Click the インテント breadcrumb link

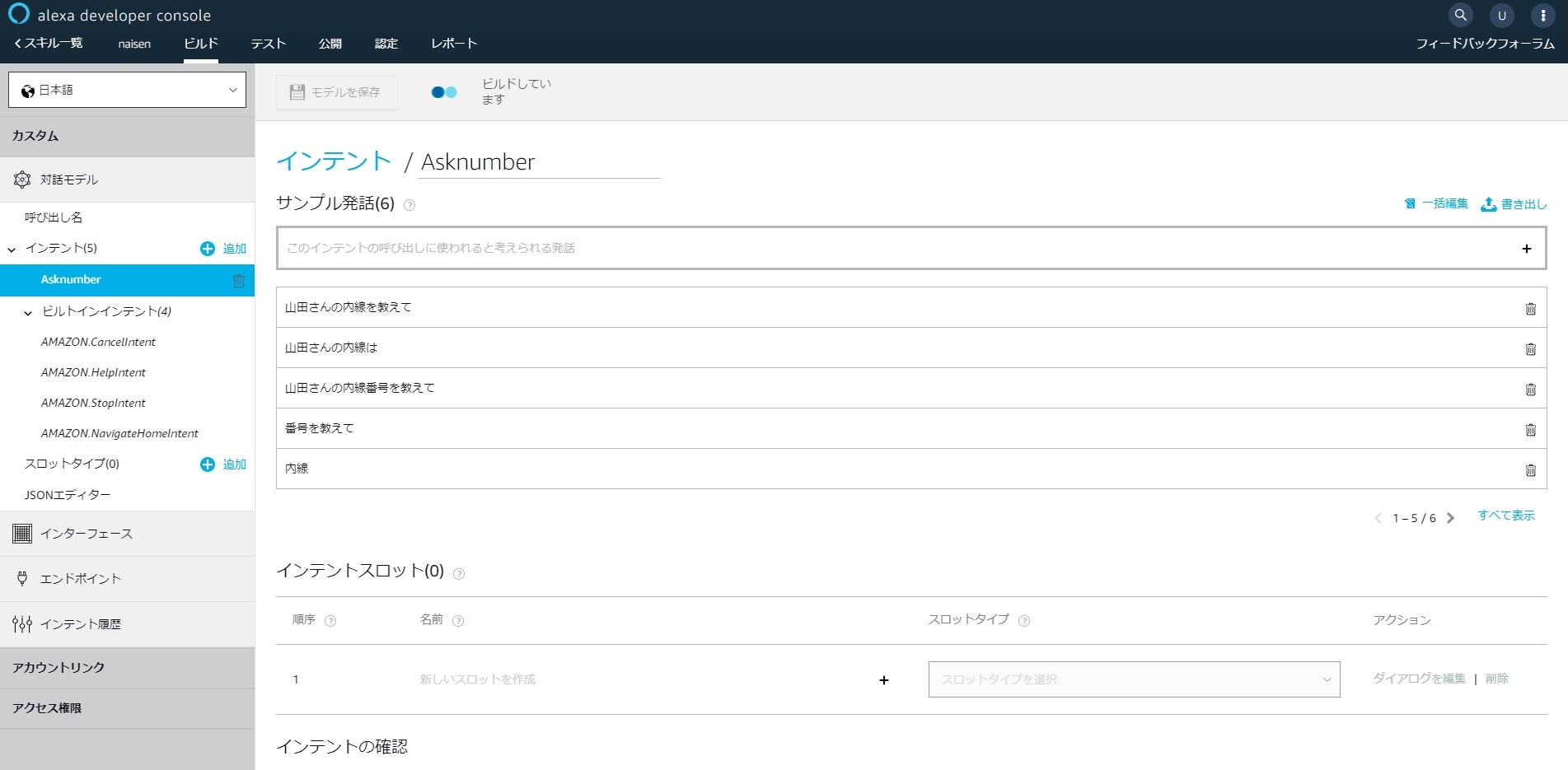tap(334, 161)
